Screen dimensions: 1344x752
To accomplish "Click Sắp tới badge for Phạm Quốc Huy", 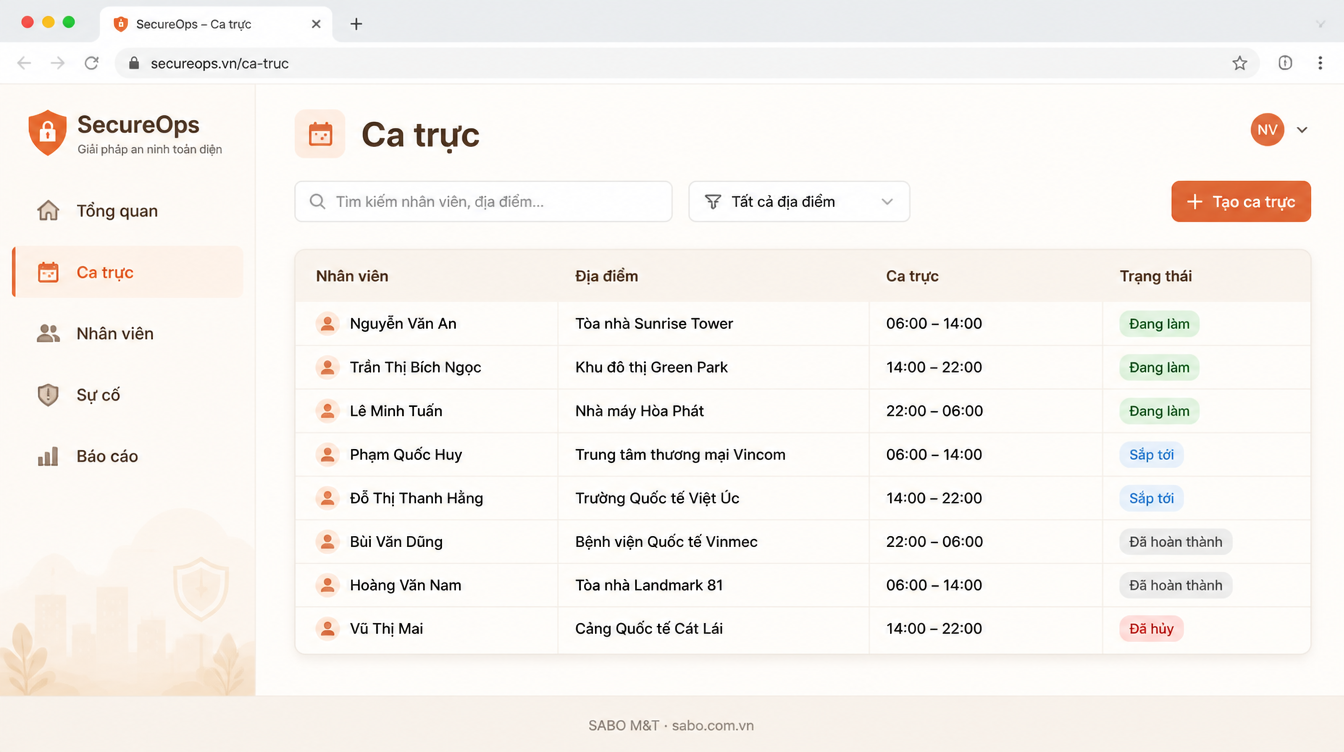I will click(1151, 455).
